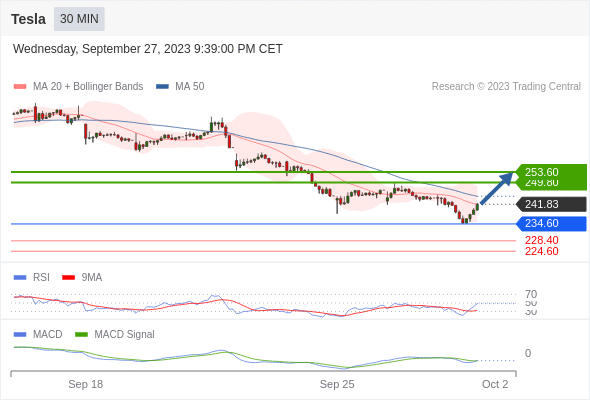Click the 30 MIN timeframe badge
This screenshot has height=400, width=590.
click(x=79, y=19)
